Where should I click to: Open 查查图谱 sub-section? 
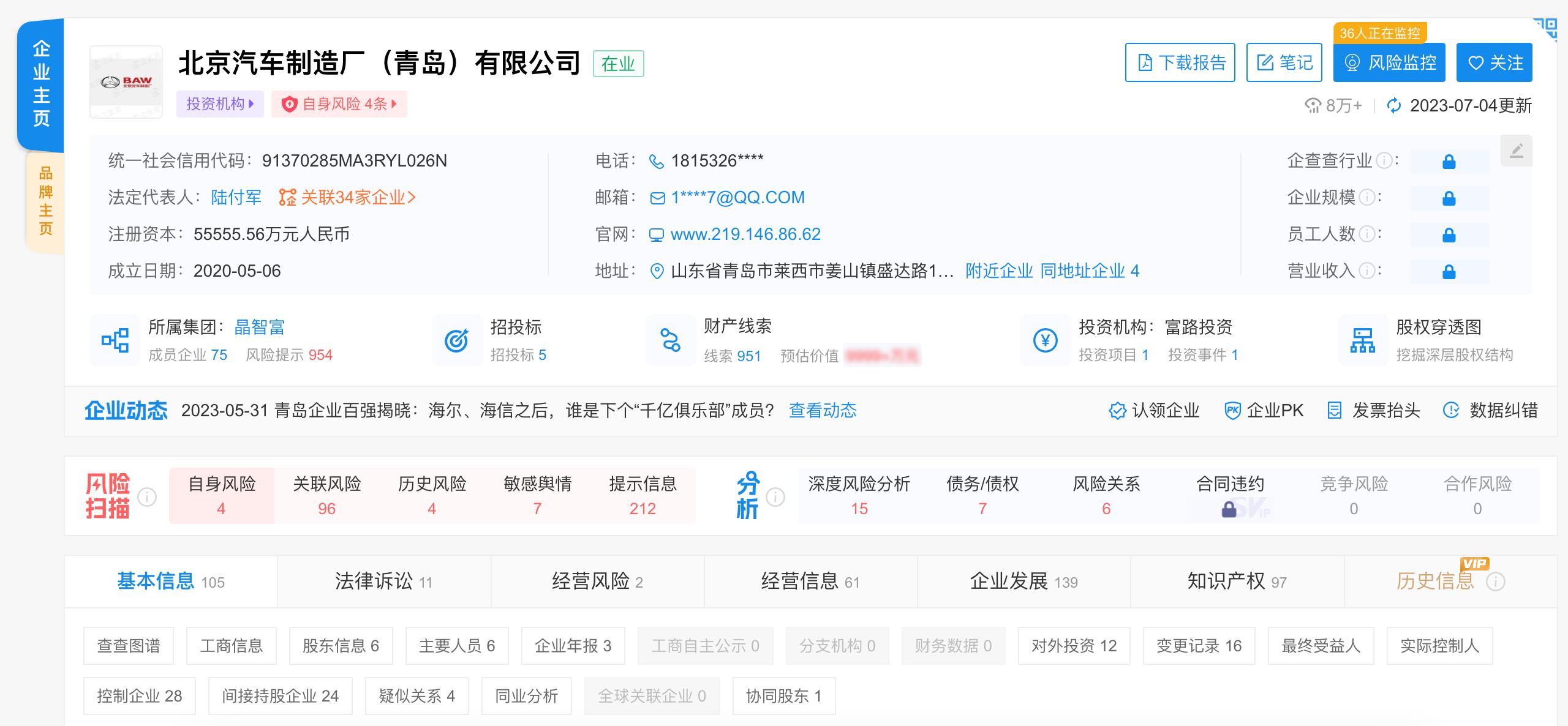pyautogui.click(x=129, y=646)
